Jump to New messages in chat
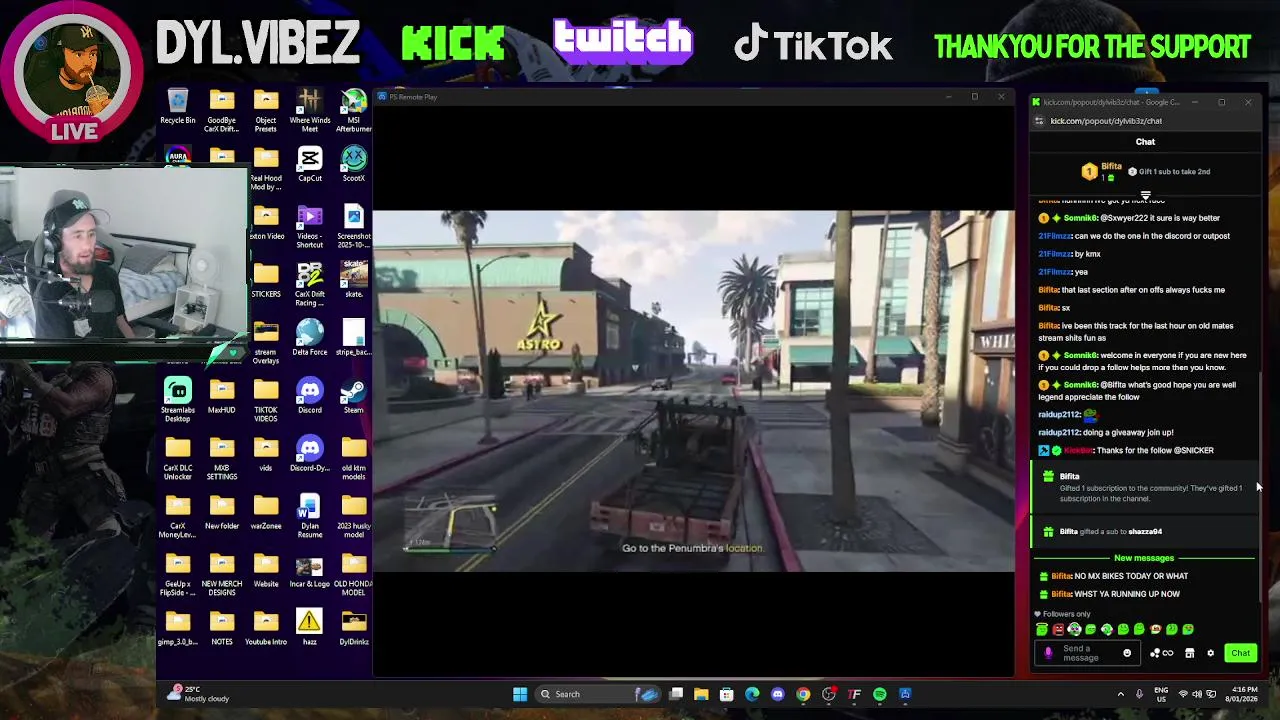1280x720 pixels. [x=1144, y=558]
